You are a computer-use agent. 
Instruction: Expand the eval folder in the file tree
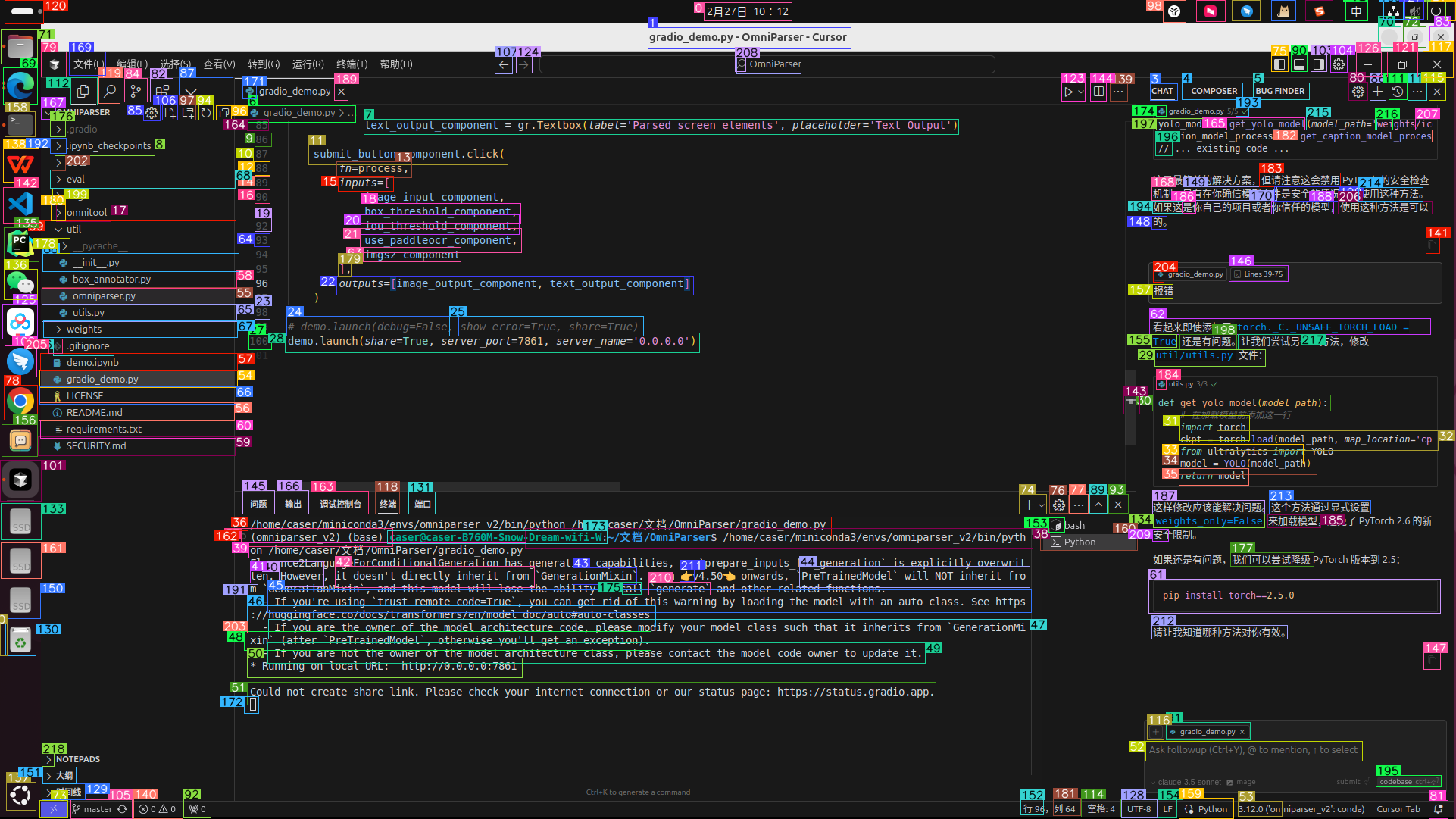click(x=75, y=180)
